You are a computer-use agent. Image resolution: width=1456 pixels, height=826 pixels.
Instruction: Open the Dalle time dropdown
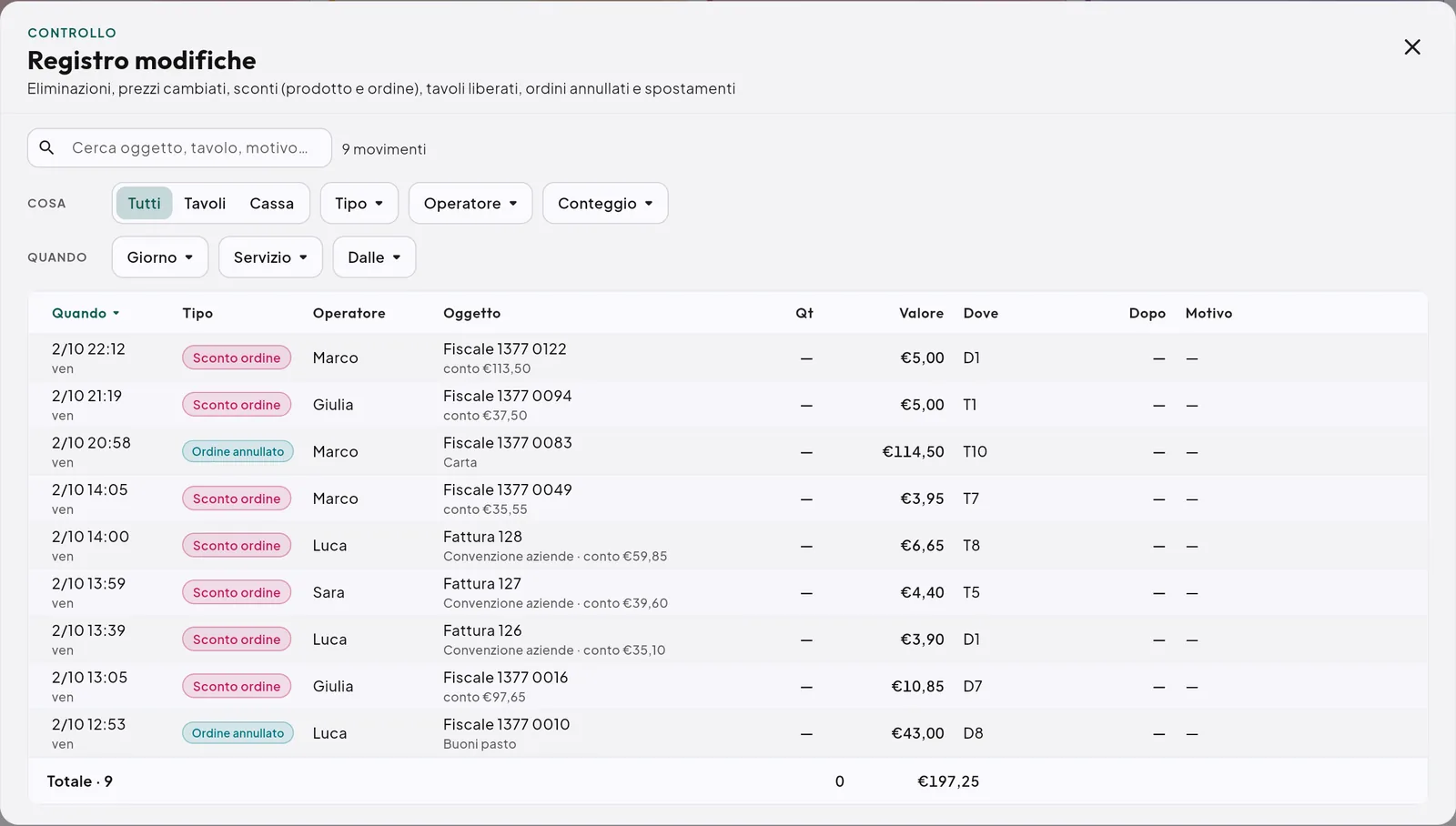coord(374,257)
